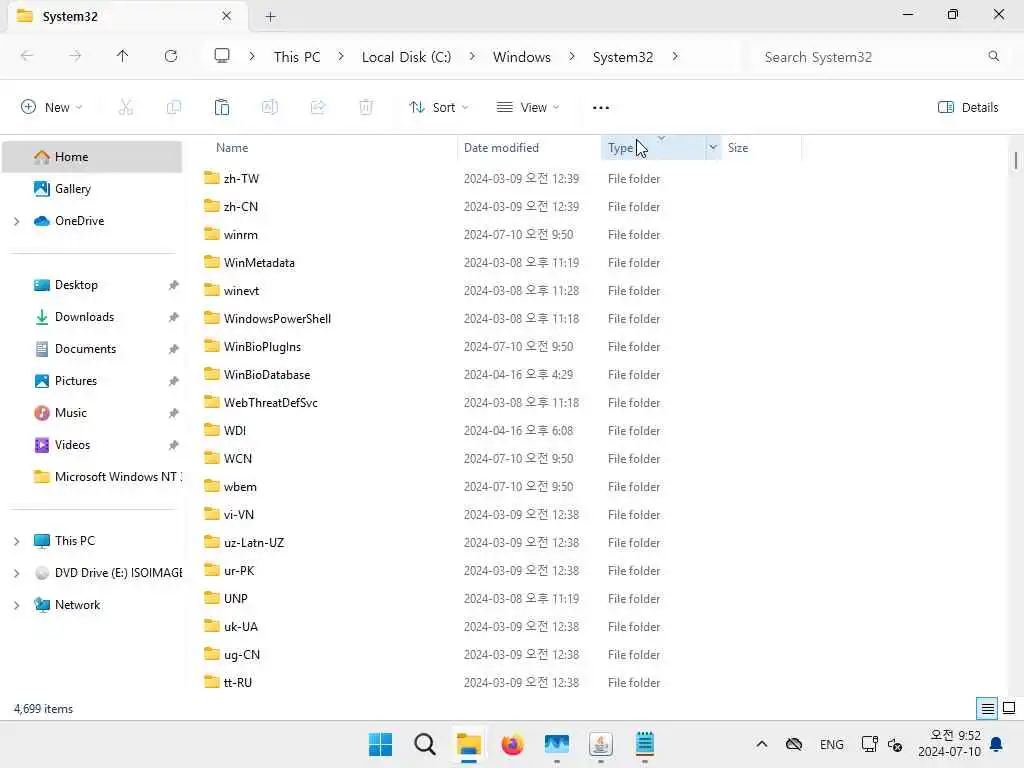
Task: Select Home in the navigation pane
Action: point(92,157)
